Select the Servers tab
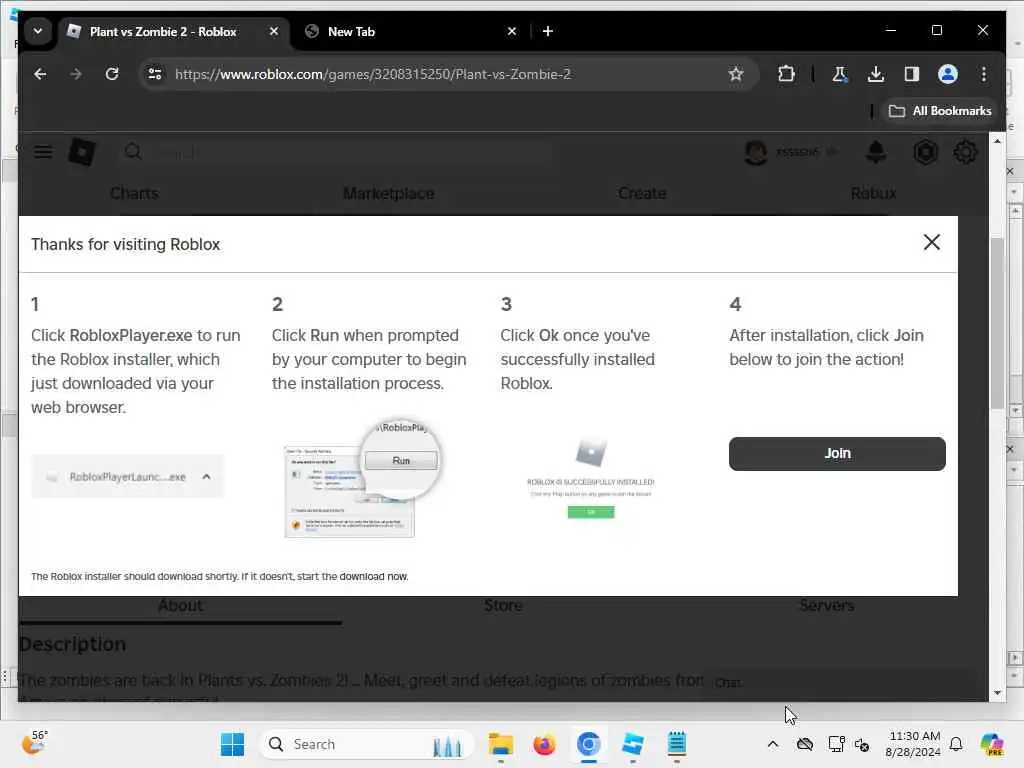Image resolution: width=1024 pixels, height=768 pixels. pos(826,606)
